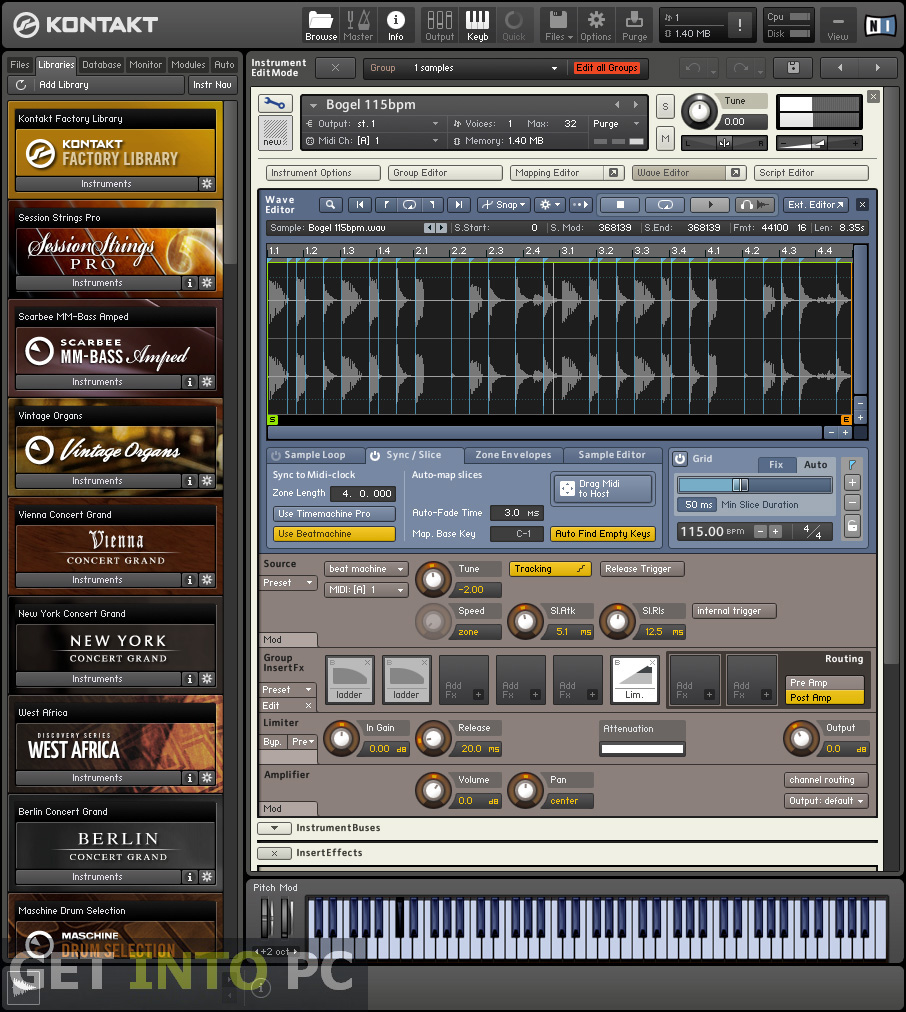Open the instrument Output st. 1 dropdown

coord(372,124)
